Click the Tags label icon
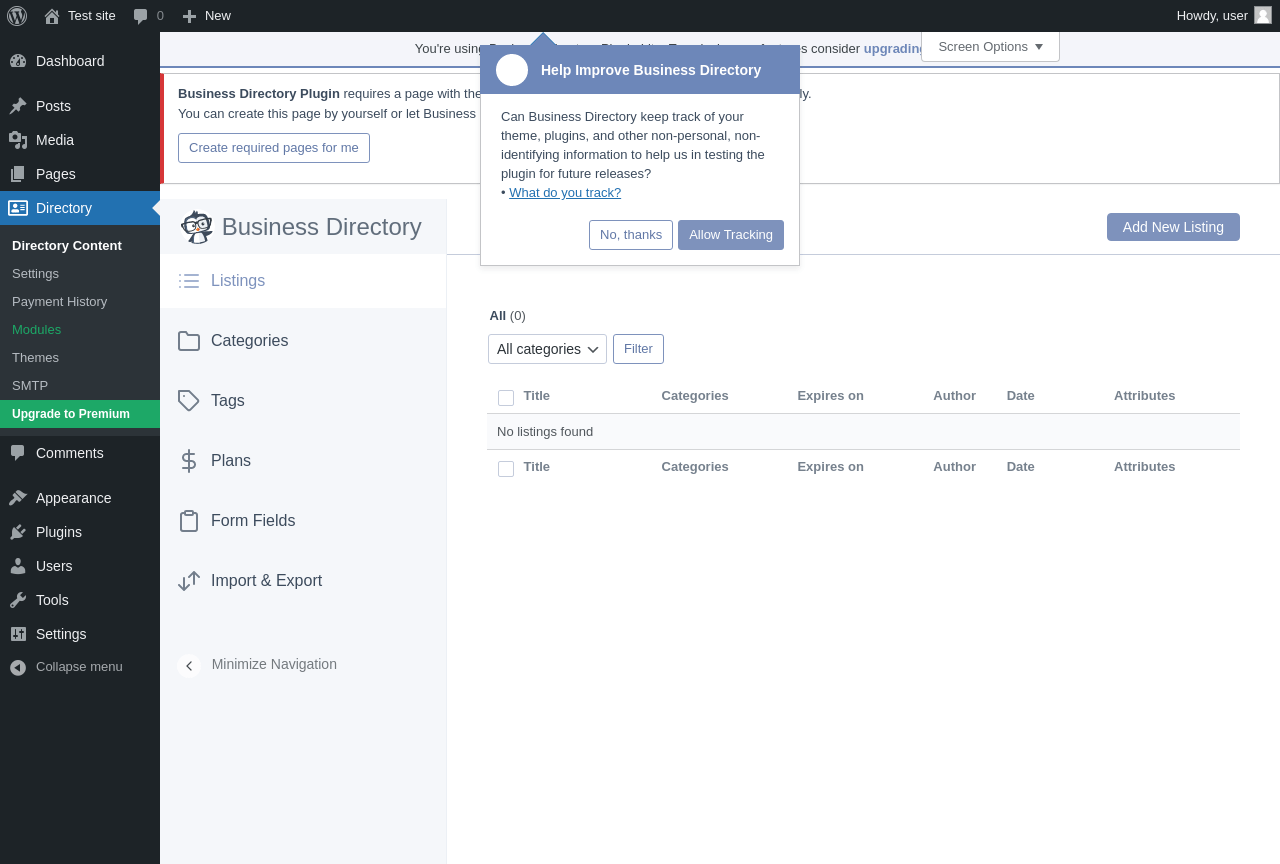The width and height of the screenshot is (1280, 864). click(x=189, y=401)
